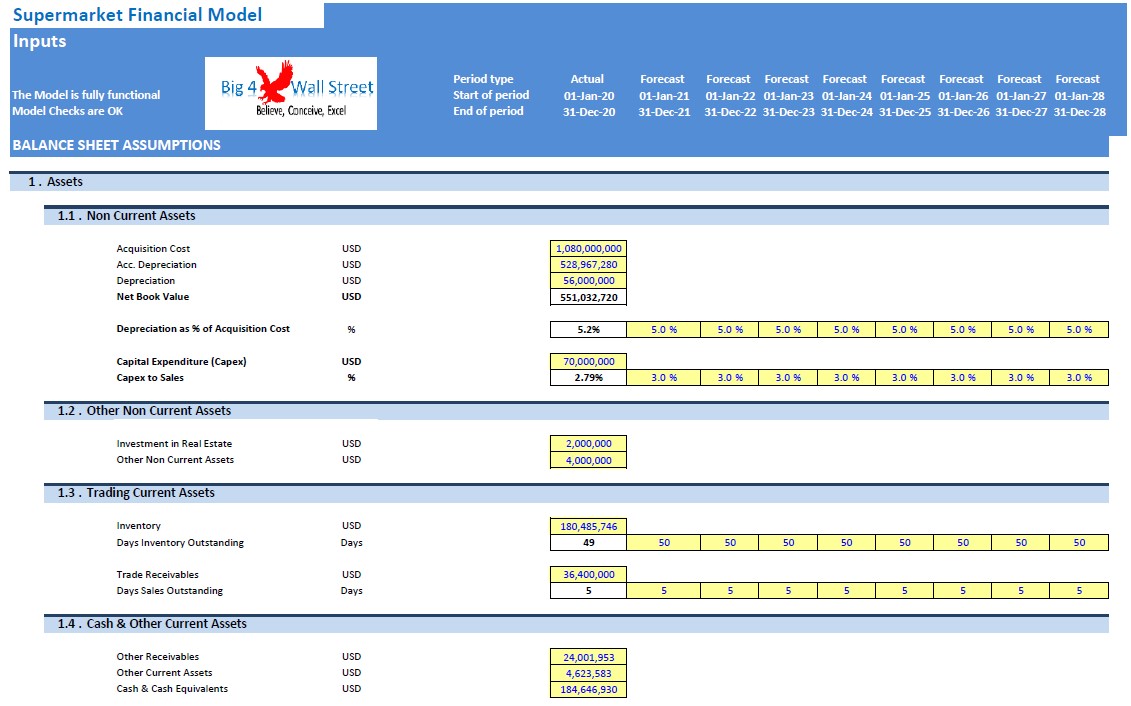Select the Other Current Assets value 4,623,583

pyautogui.click(x=589, y=673)
